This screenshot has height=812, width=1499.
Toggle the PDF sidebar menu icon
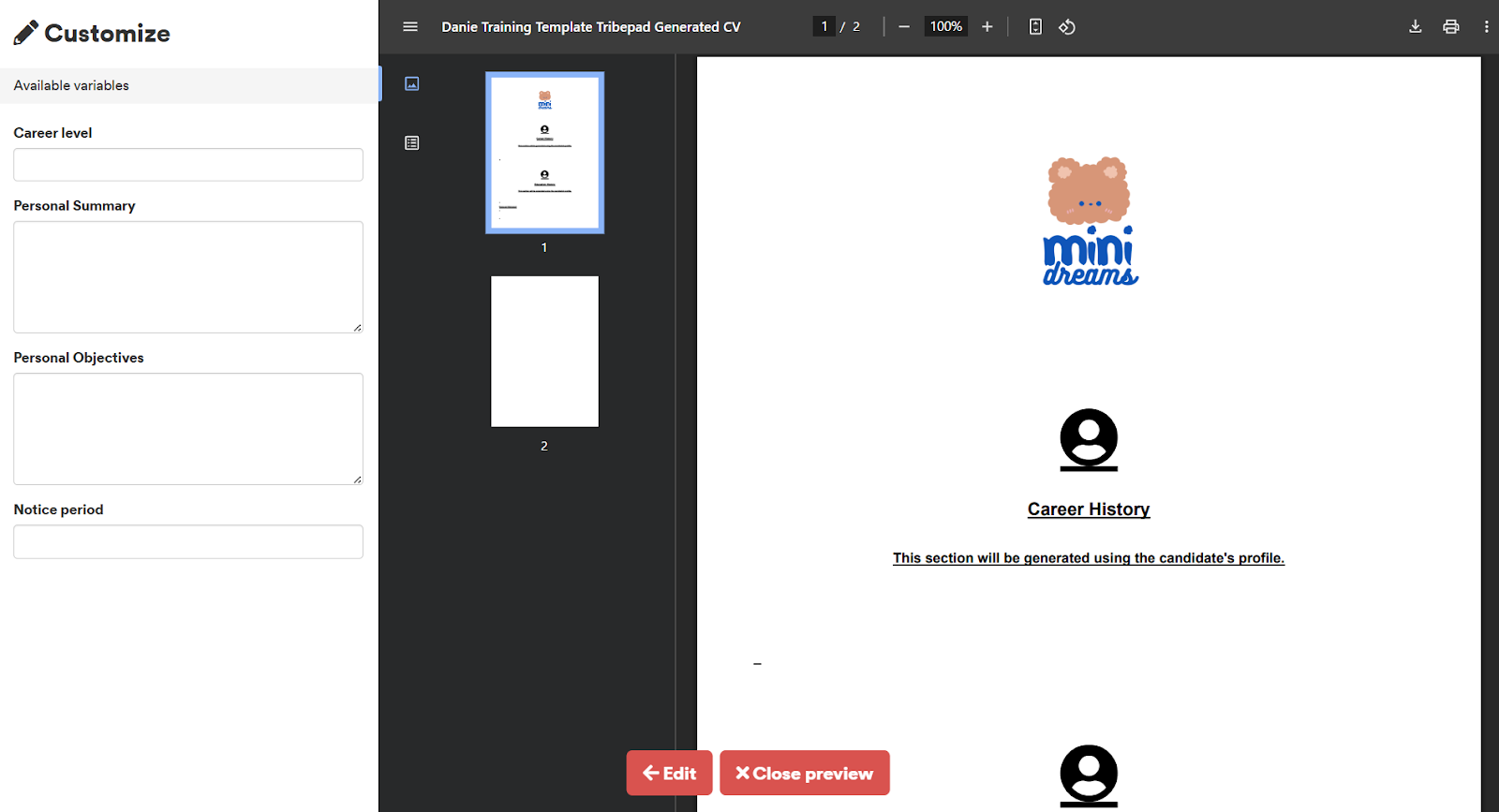tap(410, 27)
